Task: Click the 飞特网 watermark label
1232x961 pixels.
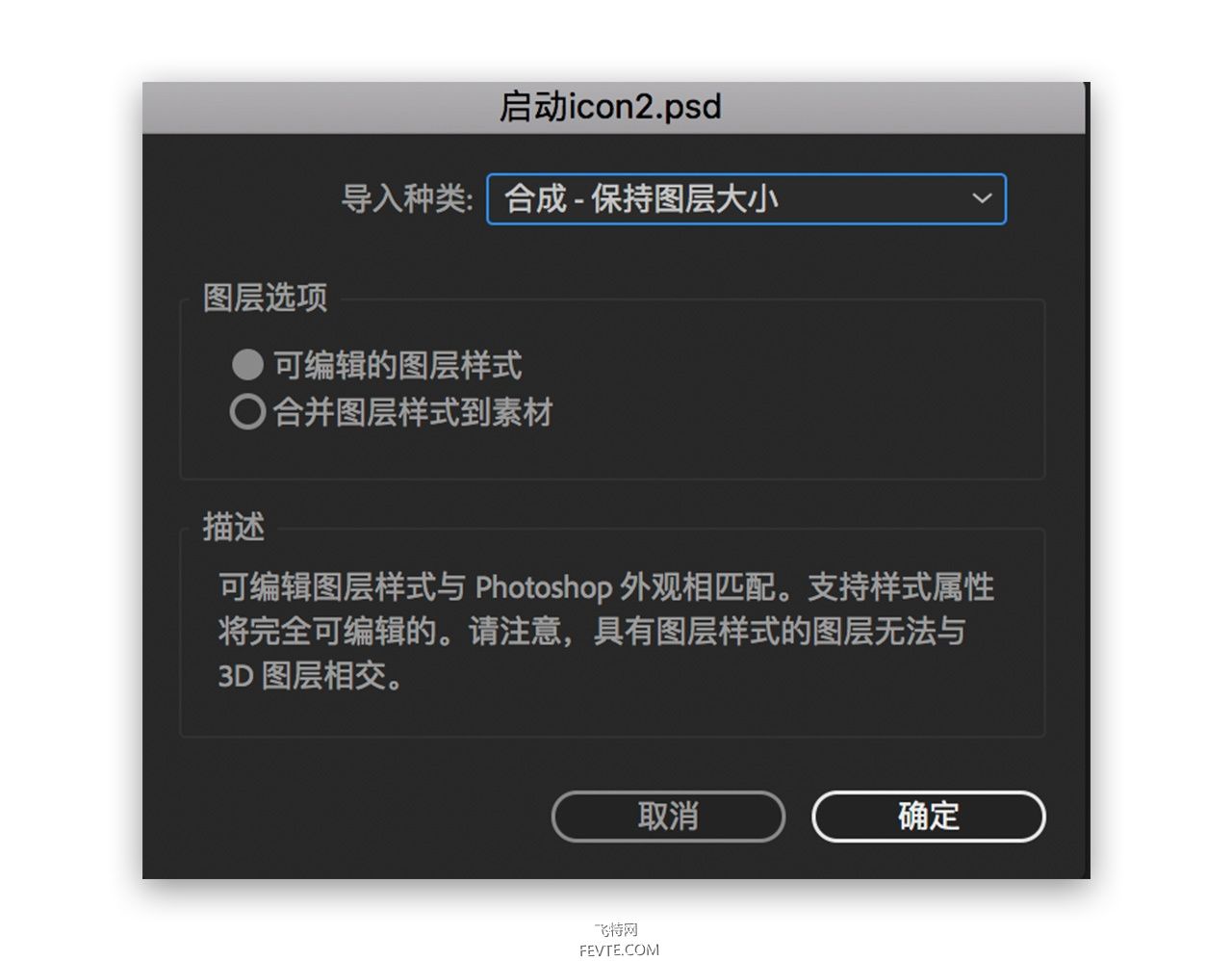Action: (x=617, y=930)
